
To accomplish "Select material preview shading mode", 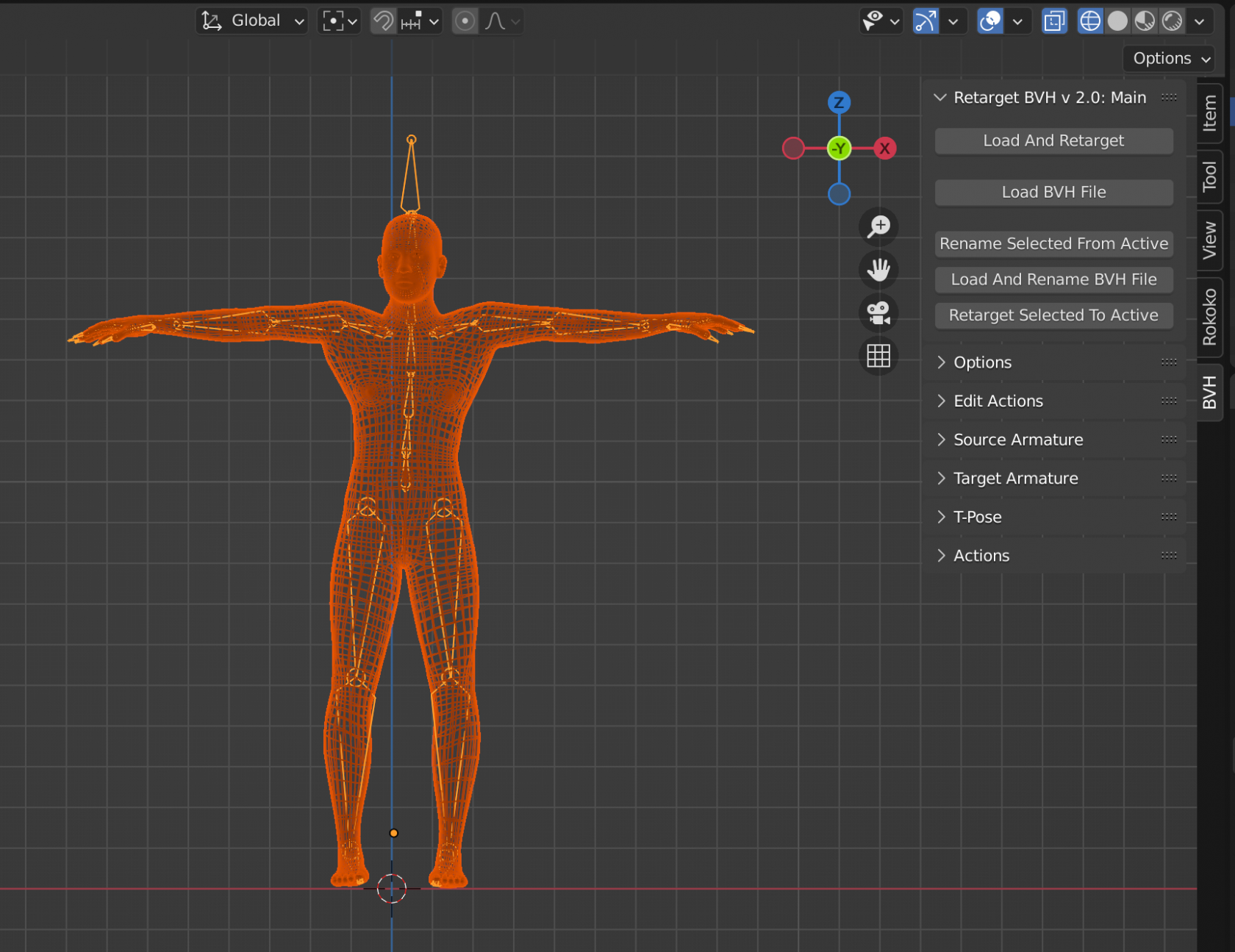I will (1145, 21).
